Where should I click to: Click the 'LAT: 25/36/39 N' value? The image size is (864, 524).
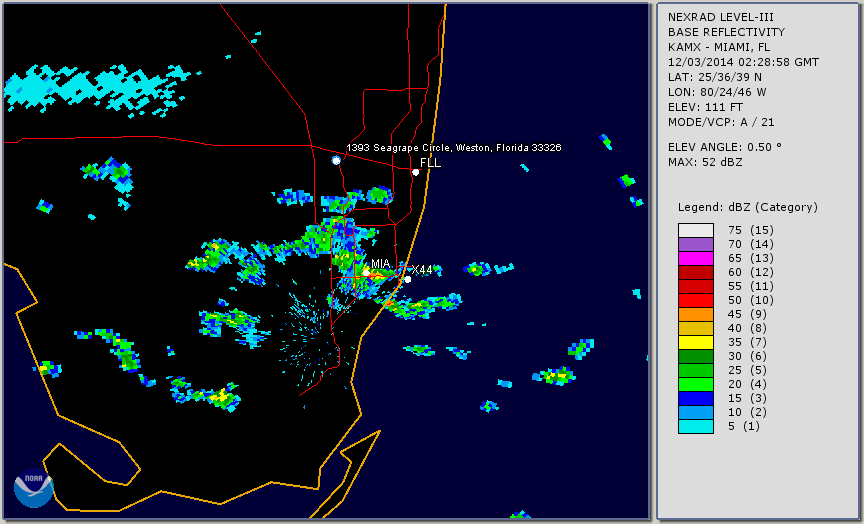pyautogui.click(x=715, y=77)
